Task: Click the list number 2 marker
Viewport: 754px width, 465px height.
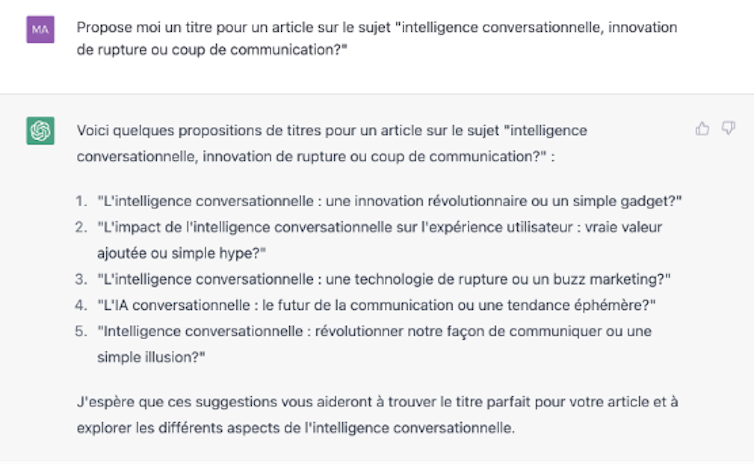Action: coord(82,227)
